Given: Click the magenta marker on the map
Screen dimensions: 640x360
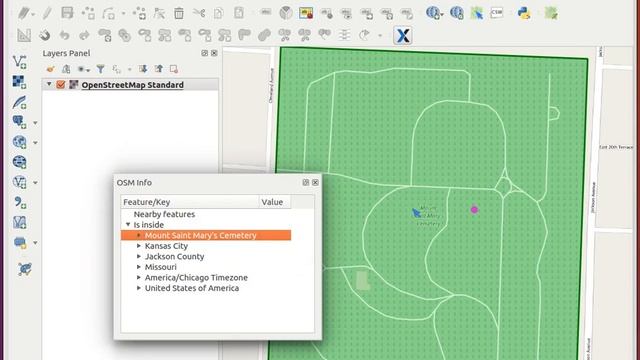Looking at the screenshot, I should click(x=474, y=210).
